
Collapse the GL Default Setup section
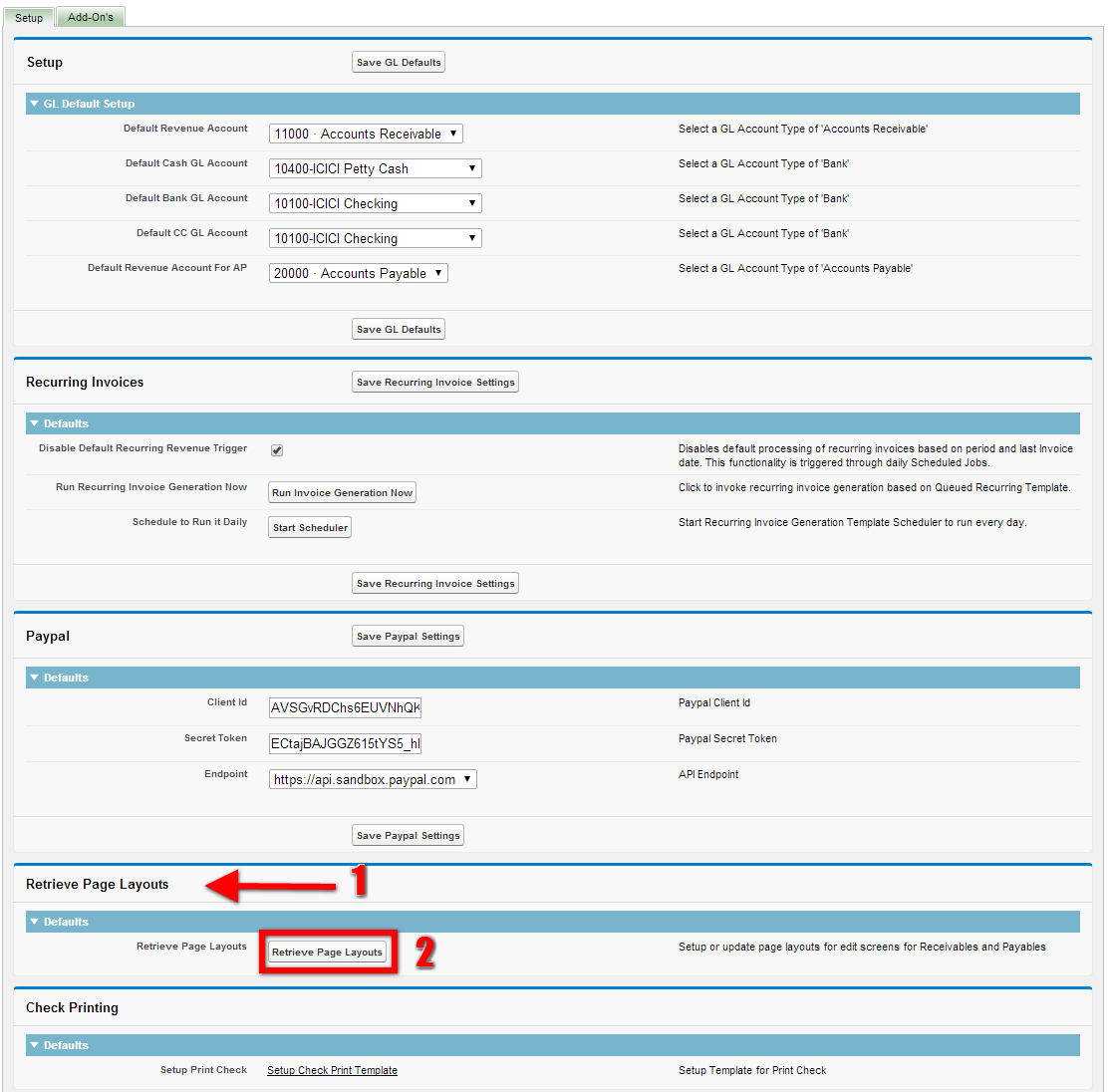(x=35, y=104)
